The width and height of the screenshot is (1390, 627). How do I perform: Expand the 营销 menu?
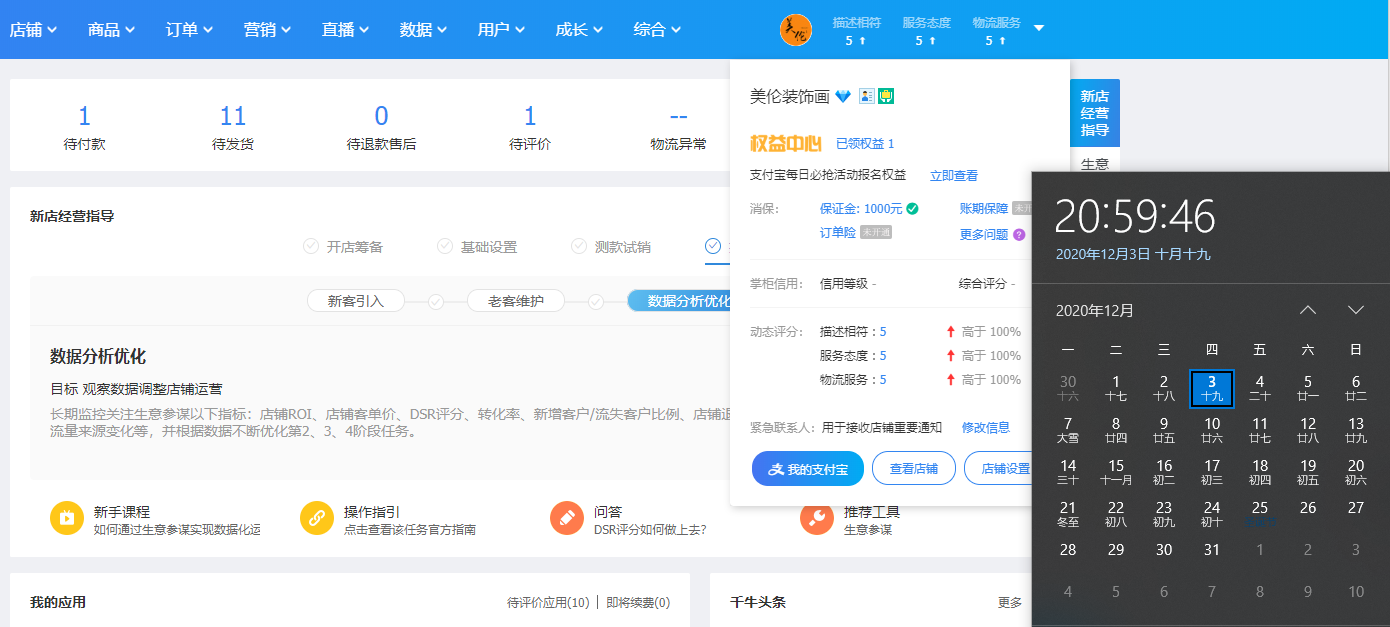(x=267, y=29)
